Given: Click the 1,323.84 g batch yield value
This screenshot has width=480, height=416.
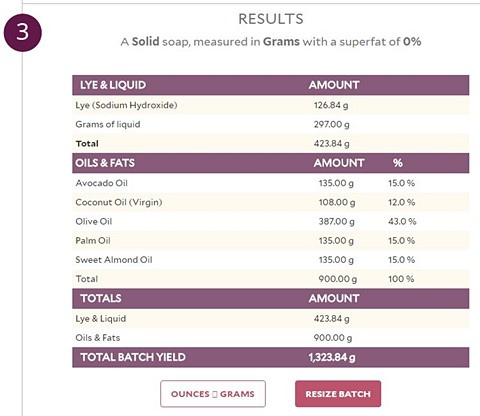Looking at the screenshot, I should [x=332, y=357].
